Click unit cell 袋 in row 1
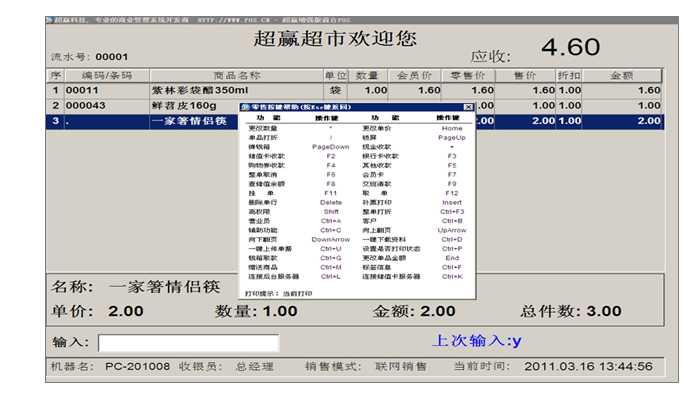The width and height of the screenshot is (700, 399). [x=335, y=90]
